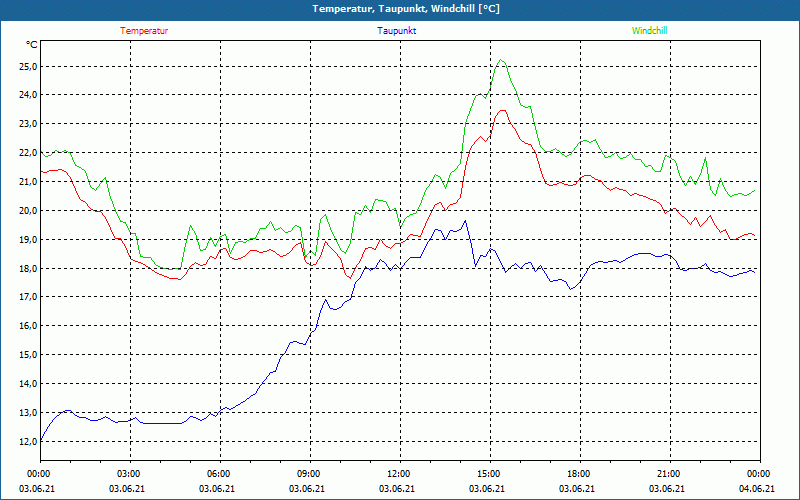Pick the 12:00 time axis label
Screen dimensions: 800x500
click(398, 473)
